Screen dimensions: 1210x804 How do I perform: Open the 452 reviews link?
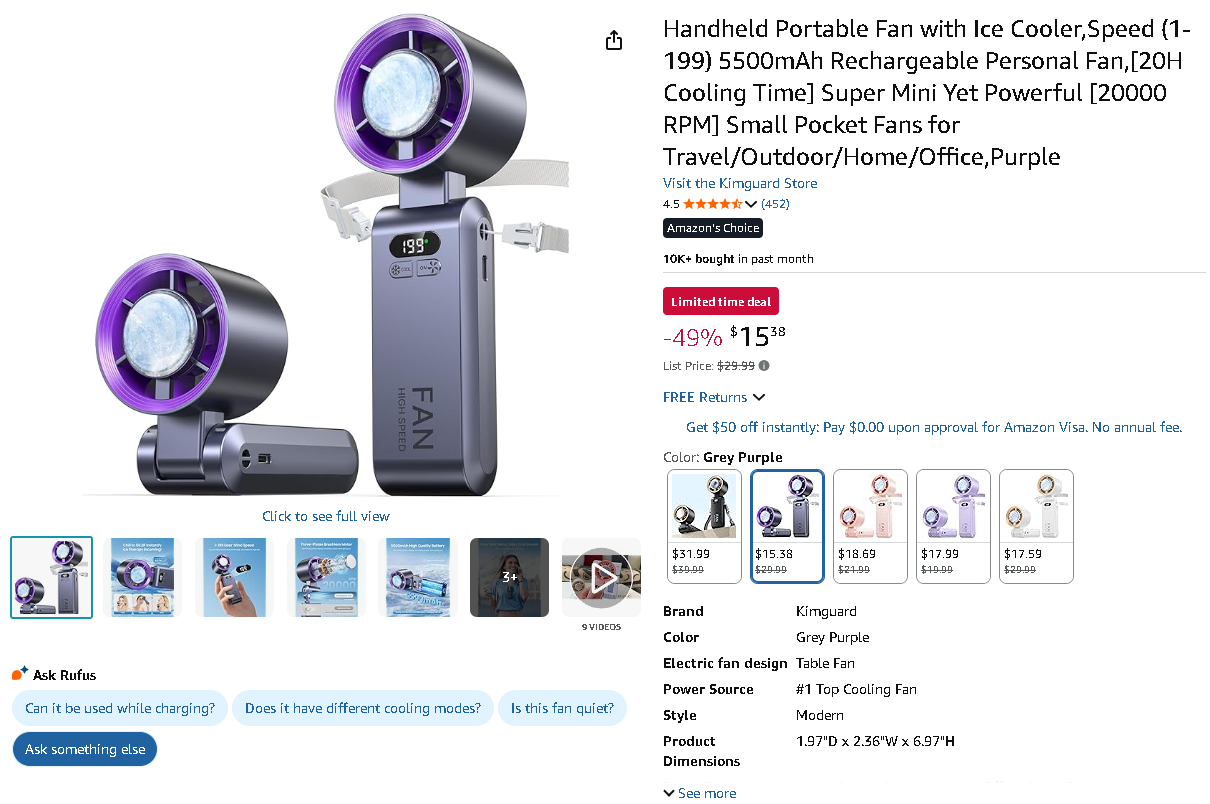point(775,204)
